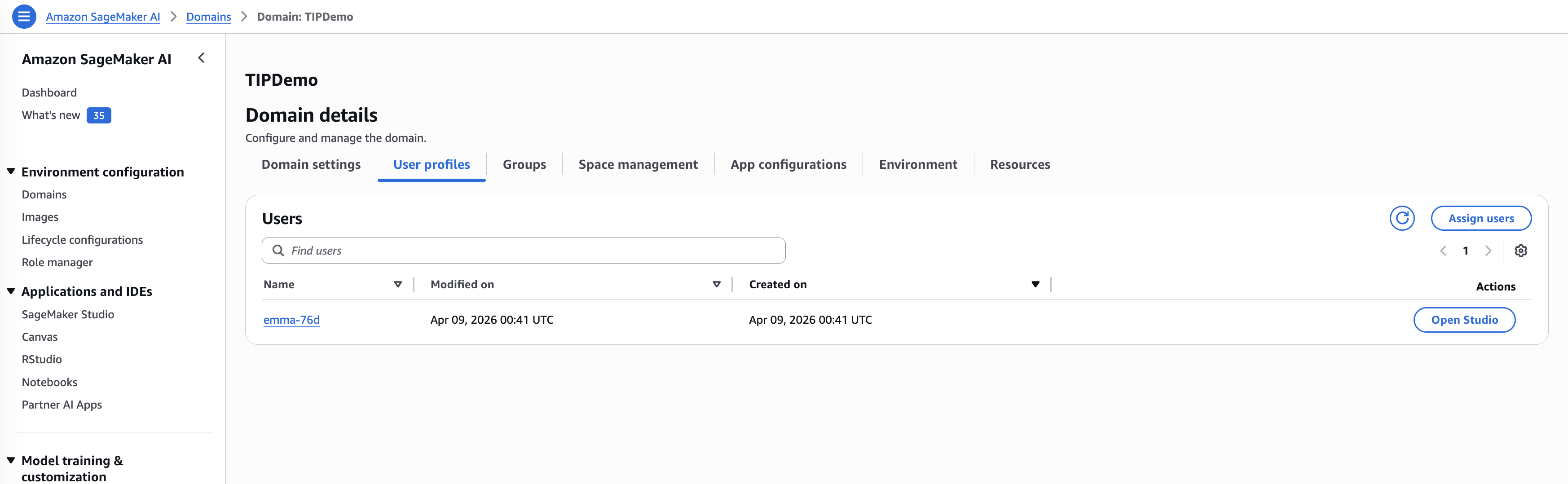Click page number 1 in pagination
The height and width of the screenshot is (484, 1568).
click(x=1466, y=251)
